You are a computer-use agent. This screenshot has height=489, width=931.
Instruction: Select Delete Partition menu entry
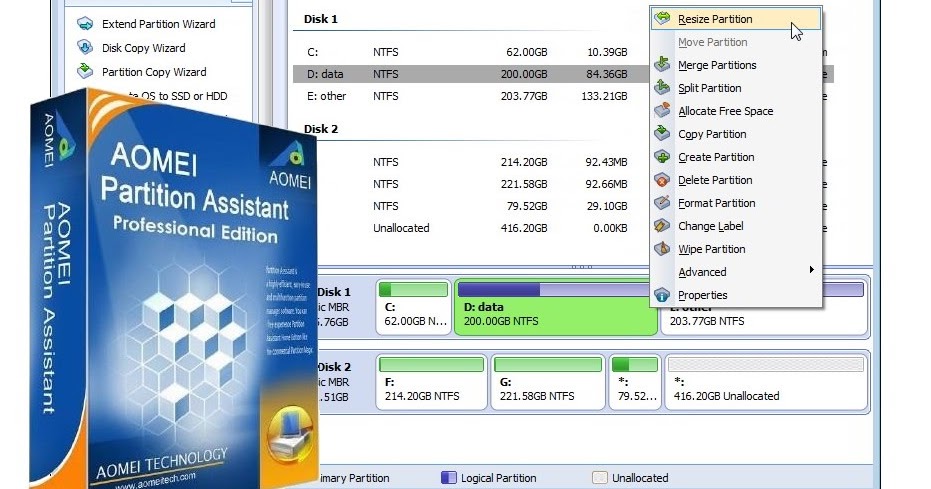[736, 180]
